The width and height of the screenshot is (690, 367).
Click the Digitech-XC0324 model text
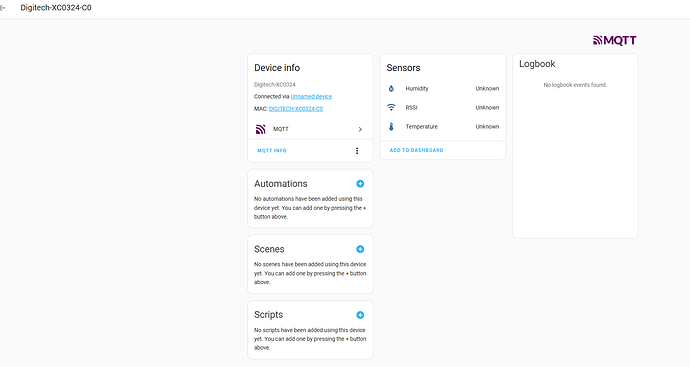(275, 84)
